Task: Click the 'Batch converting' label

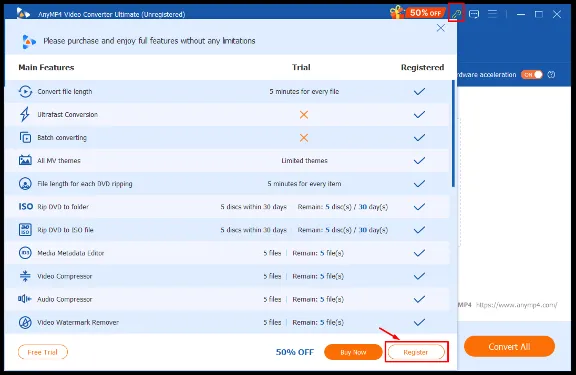Action: click(x=62, y=137)
